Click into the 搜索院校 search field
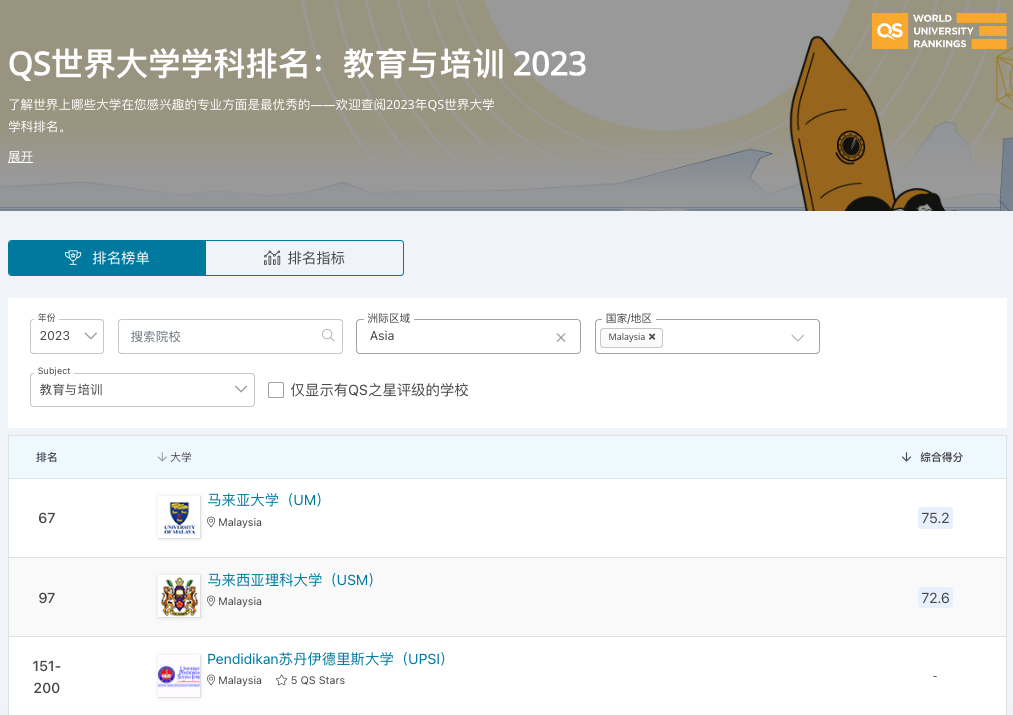 tap(230, 336)
